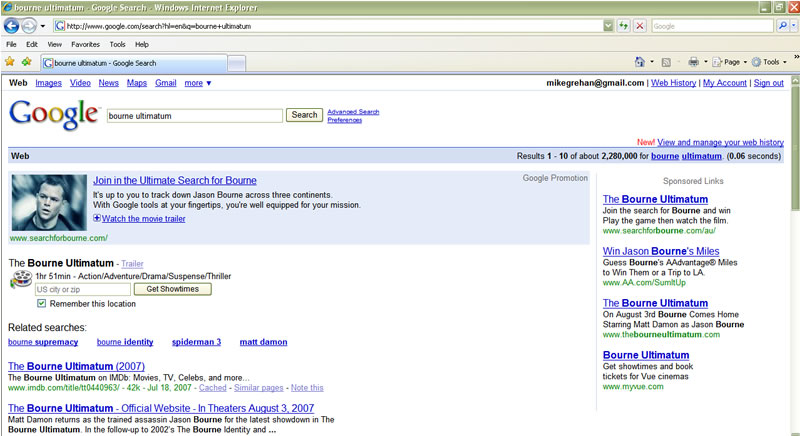The image size is (800, 436).
Task: Go back with the browser Back arrow
Action: pos(11,25)
